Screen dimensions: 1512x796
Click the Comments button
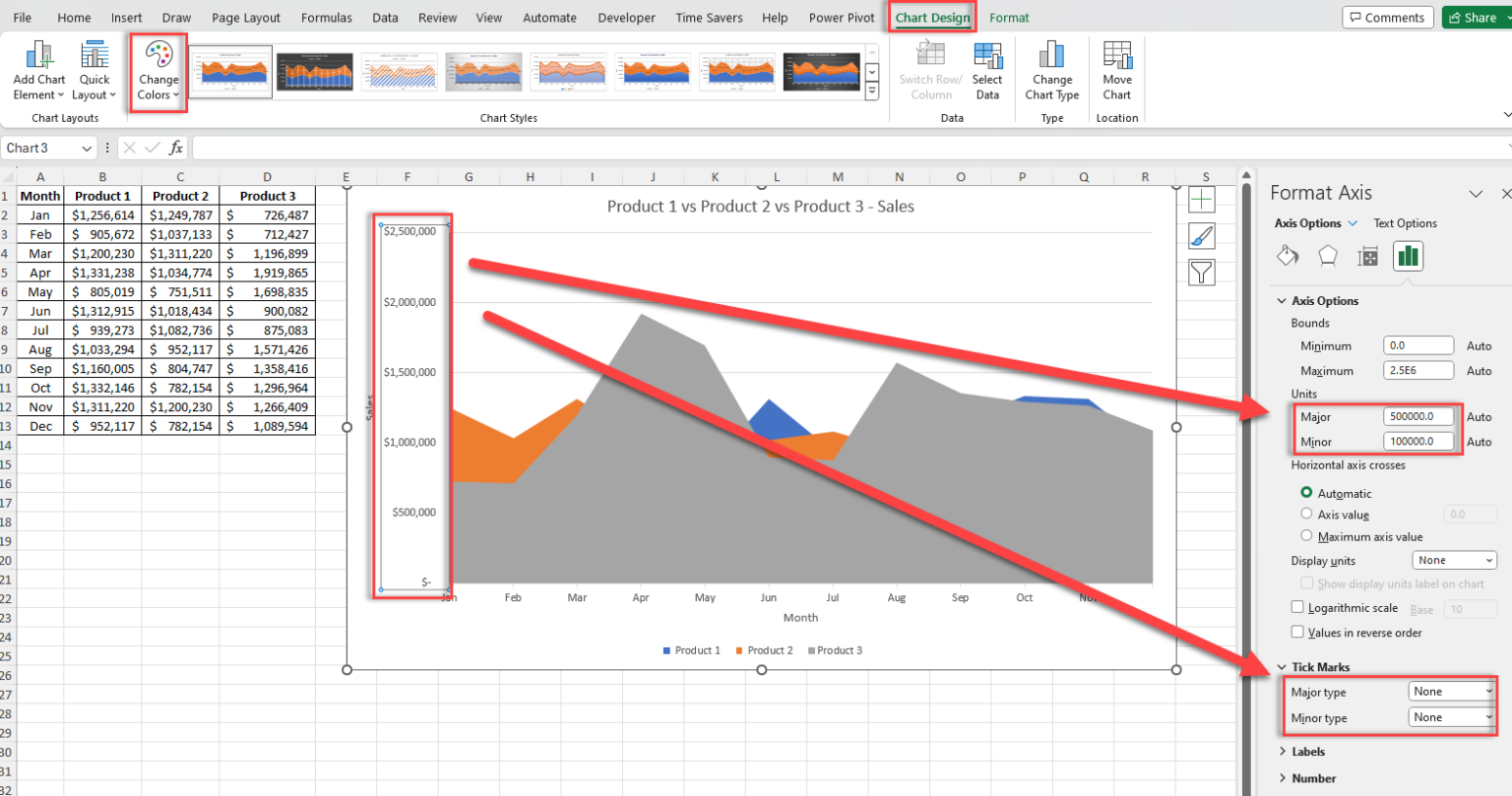(1387, 18)
